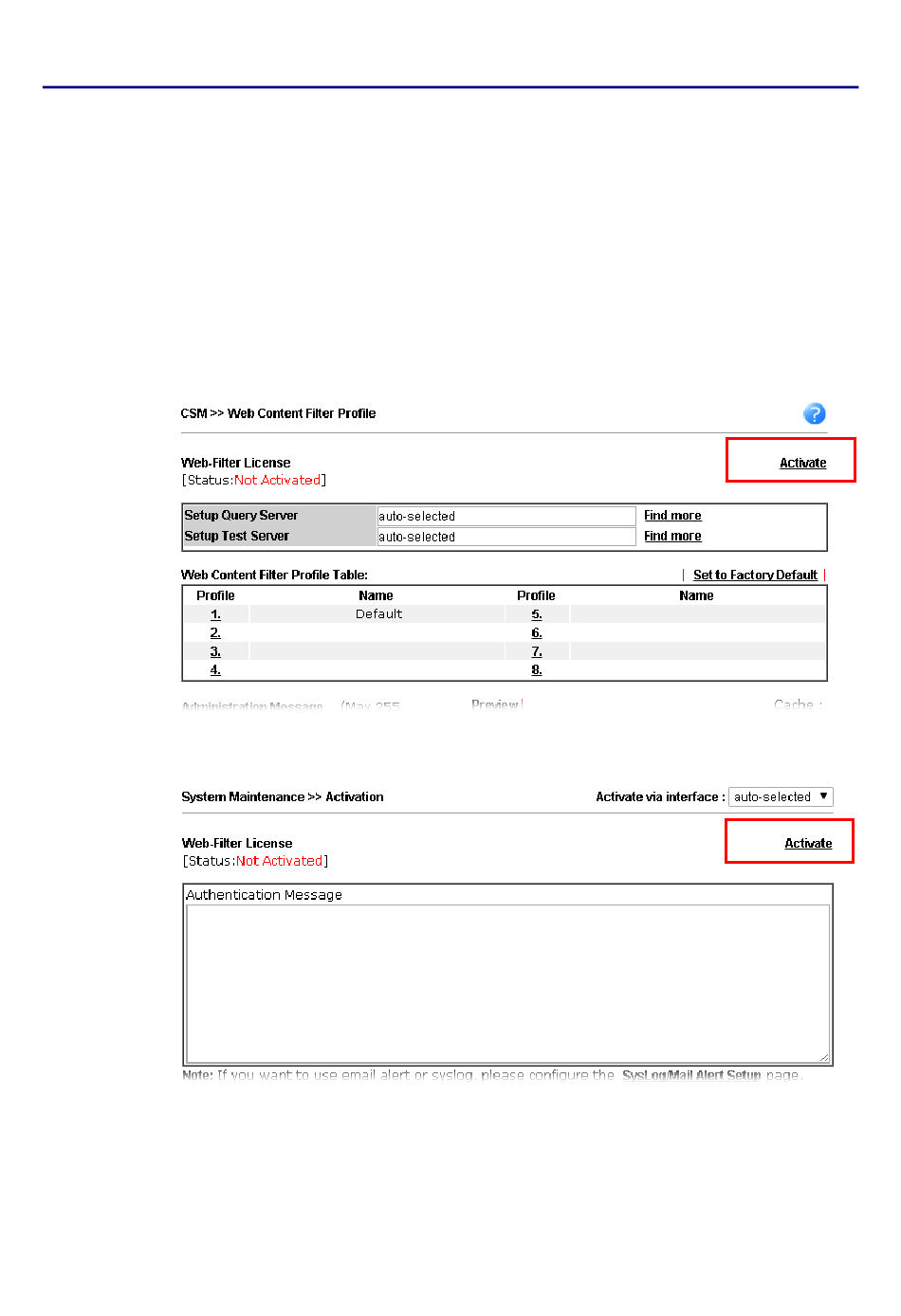Screen dimensions: 901x1316
Task: Click the Authentication Message label
Action: click(264, 895)
